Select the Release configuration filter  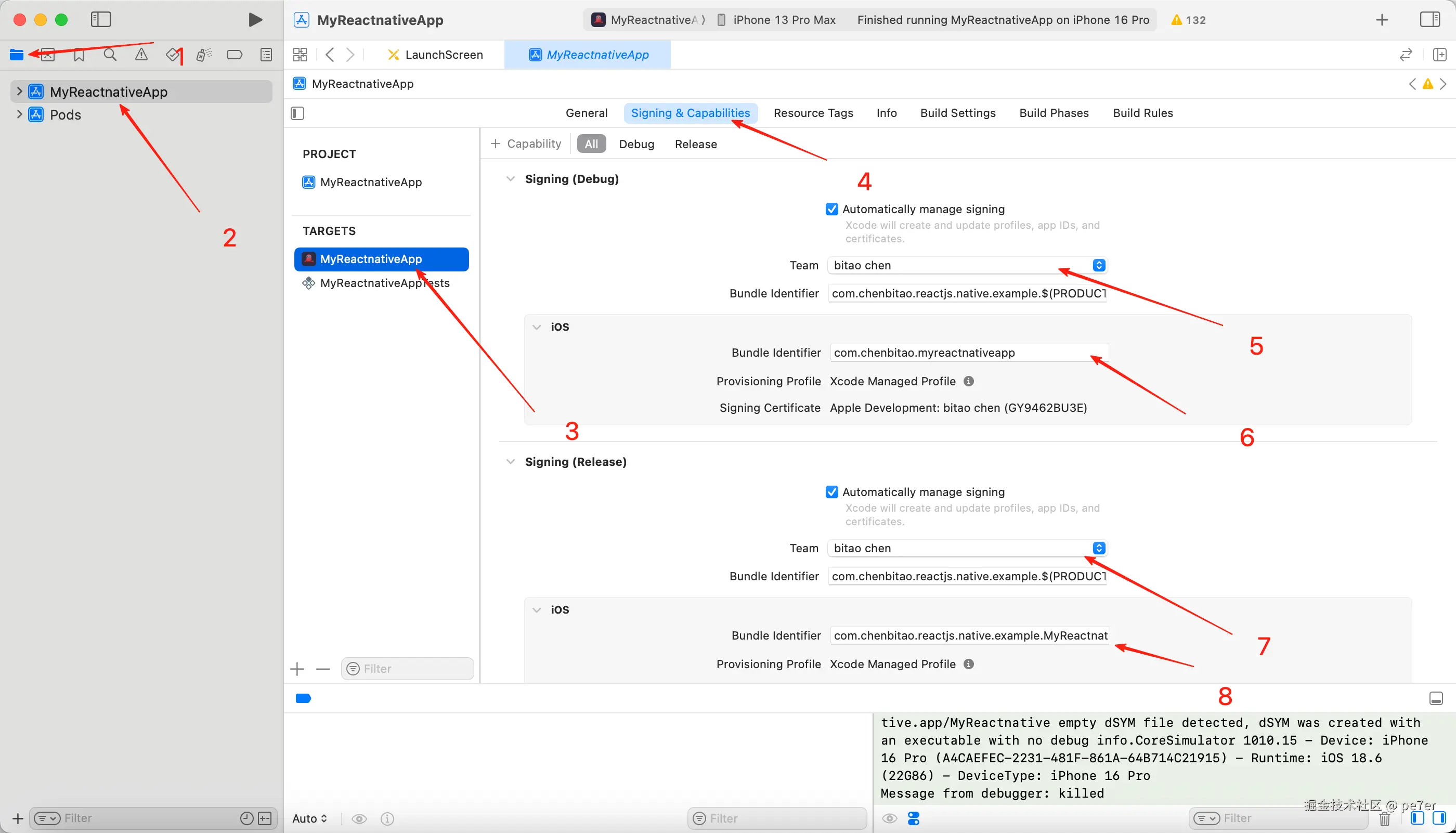695,144
